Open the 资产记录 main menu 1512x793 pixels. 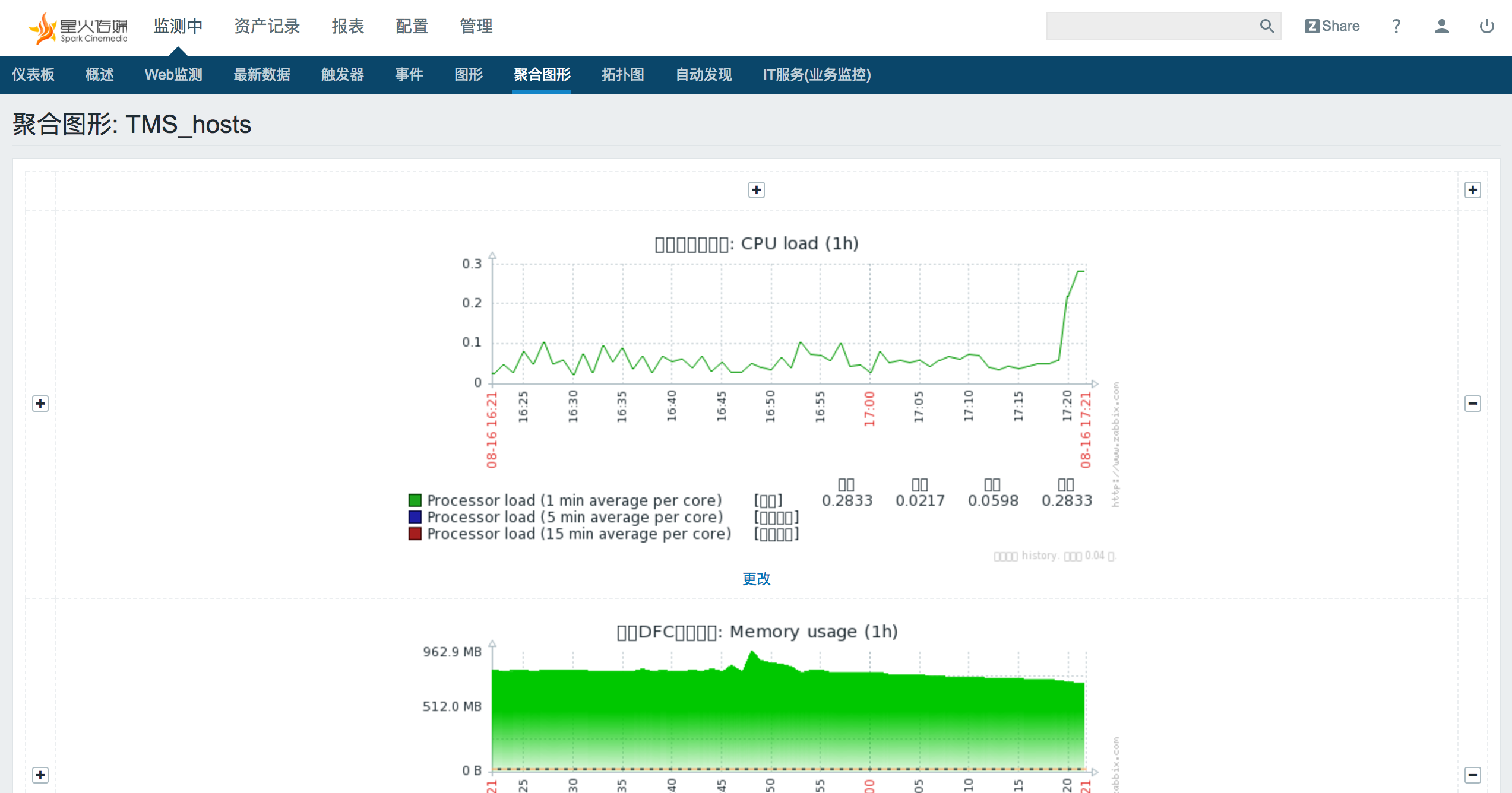click(x=267, y=26)
